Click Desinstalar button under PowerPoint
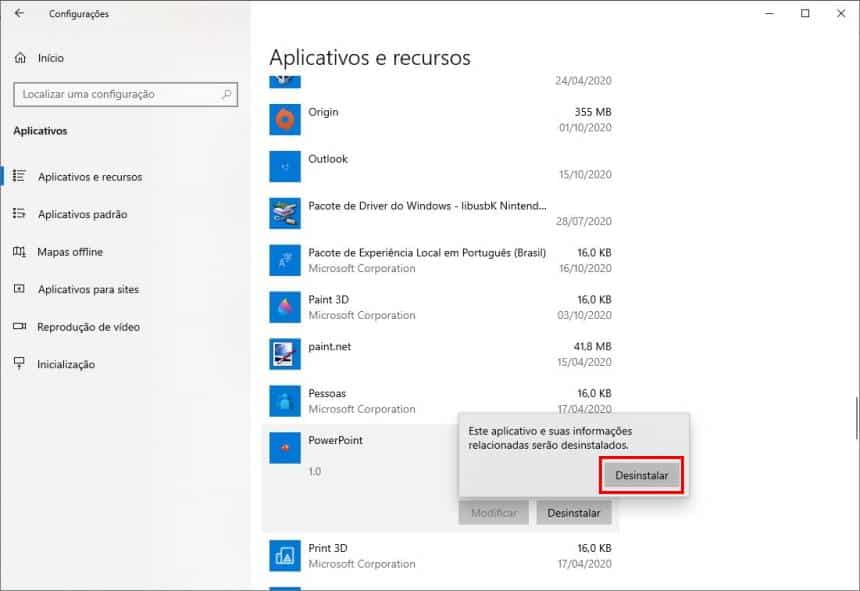Screen dimensions: 860x591 pyautogui.click(x=574, y=513)
